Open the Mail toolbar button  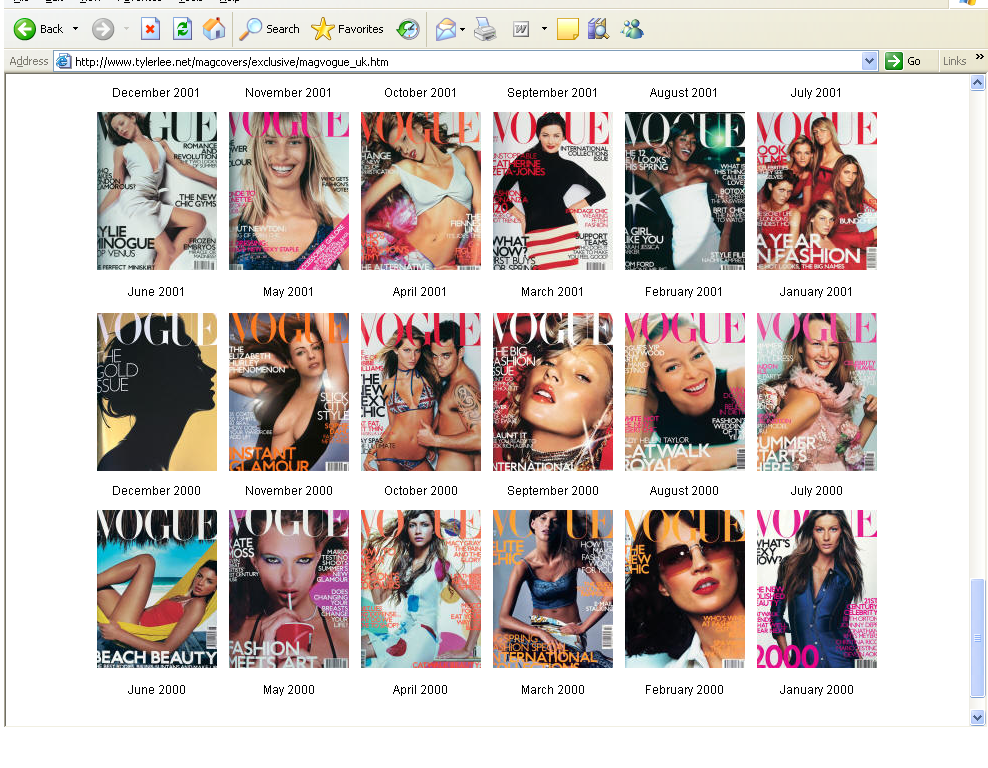(445, 29)
